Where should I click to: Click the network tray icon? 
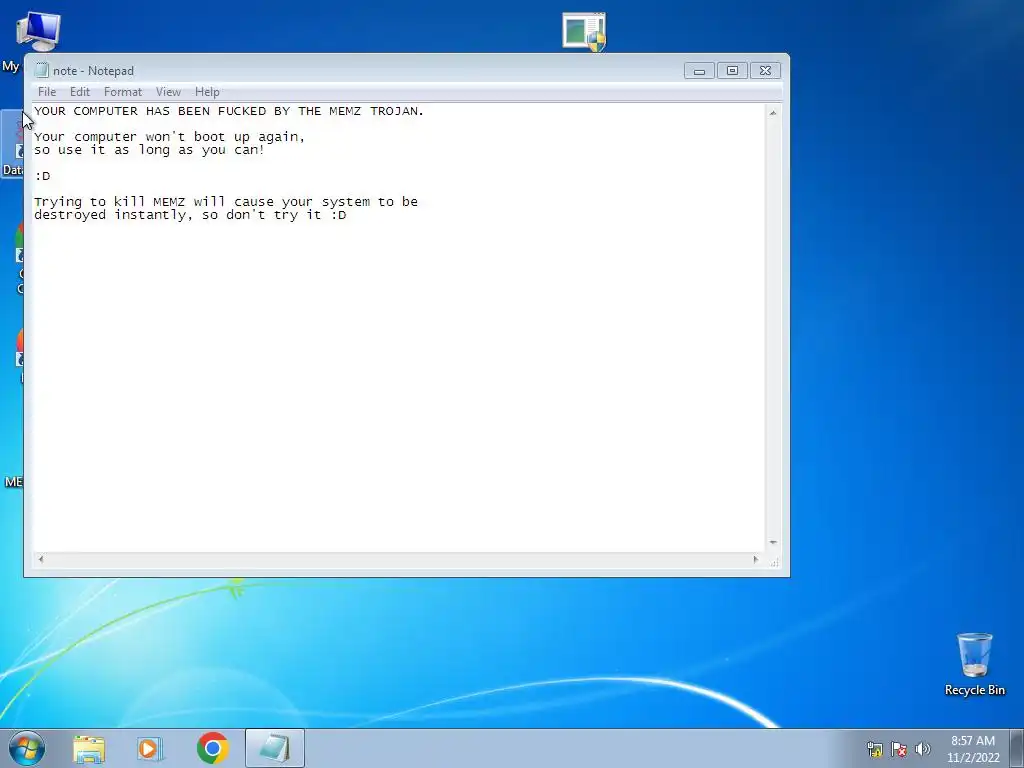pos(874,749)
